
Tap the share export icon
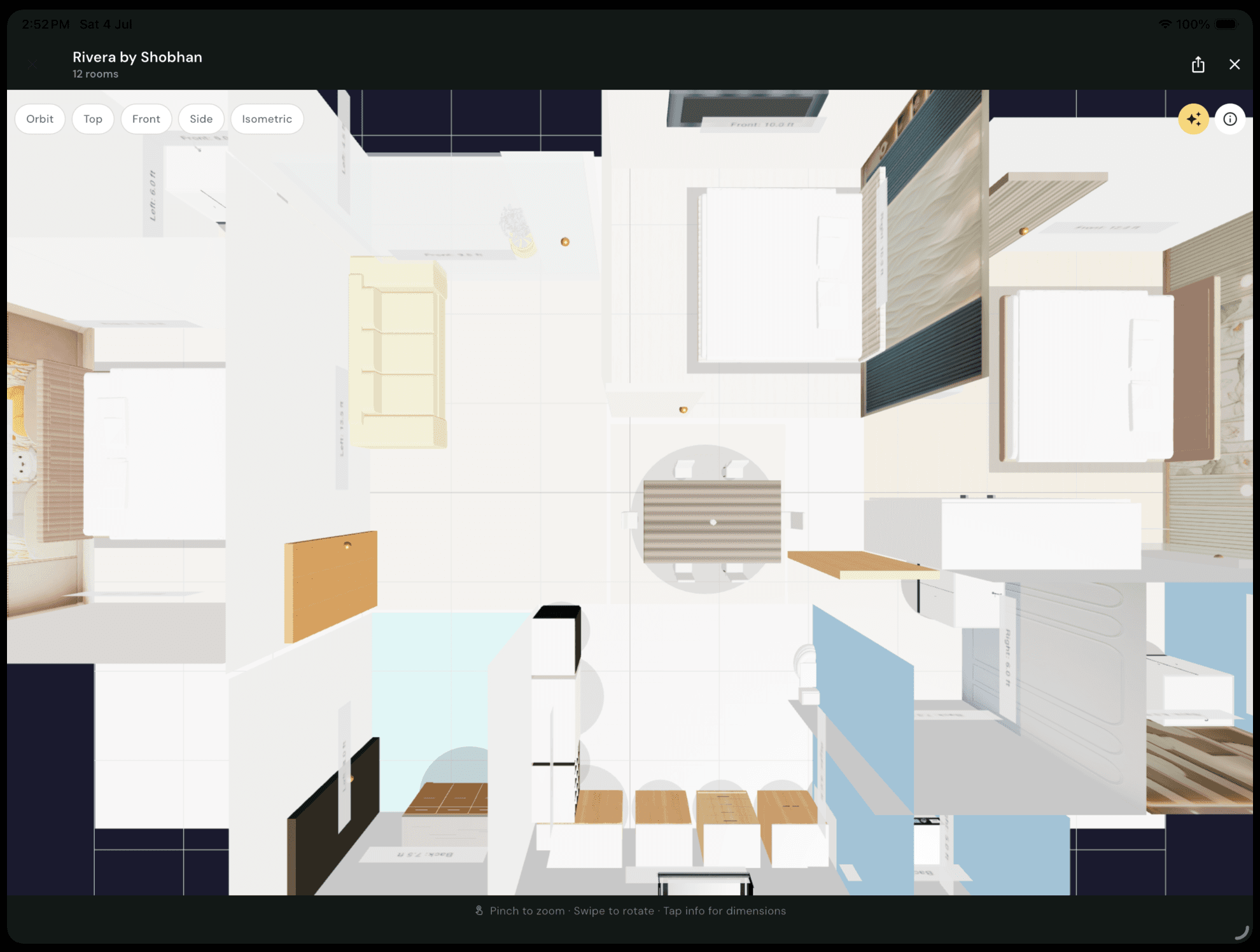click(1198, 64)
